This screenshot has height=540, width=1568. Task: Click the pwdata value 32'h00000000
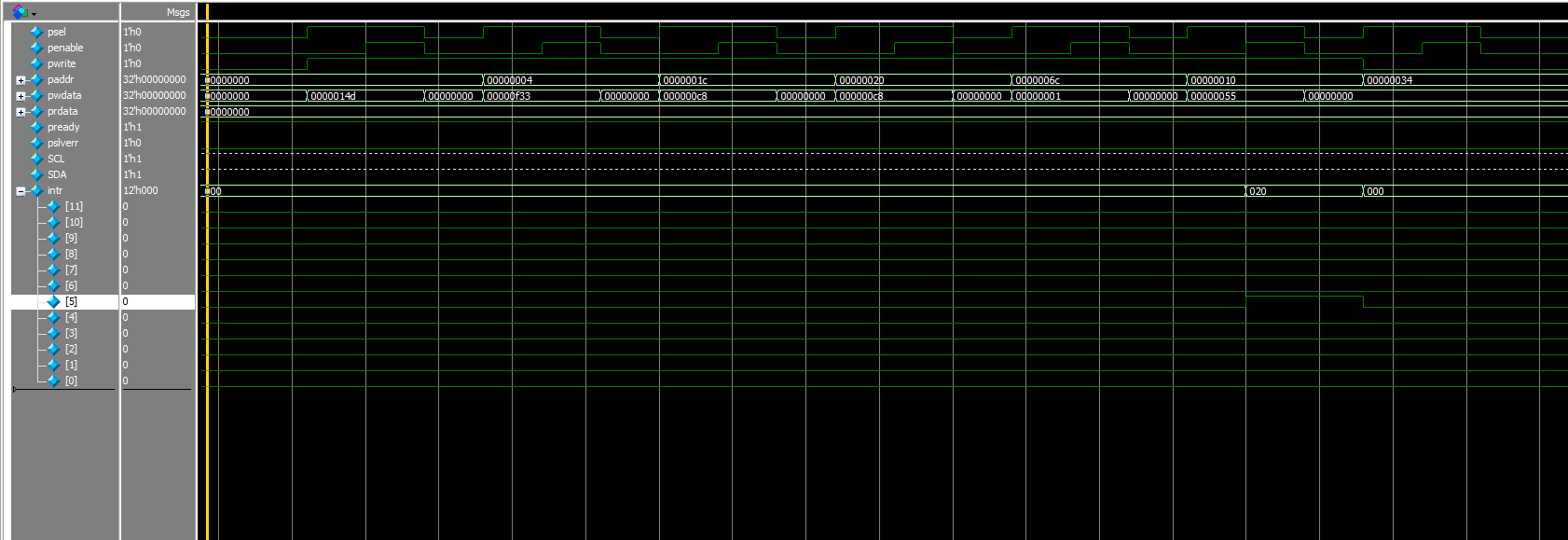[155, 95]
